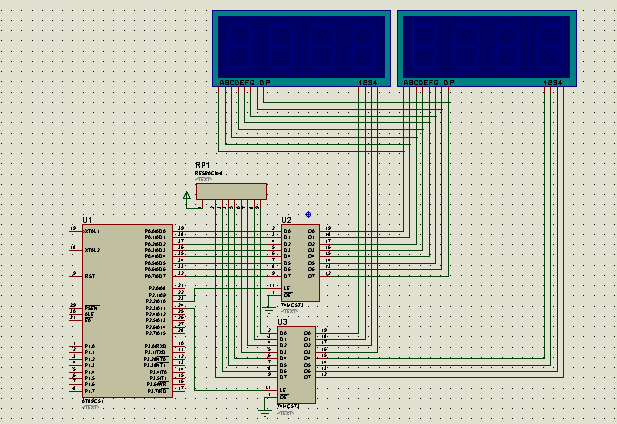Click the blue origin marker near U2
The height and width of the screenshot is (424, 617).
308,214
